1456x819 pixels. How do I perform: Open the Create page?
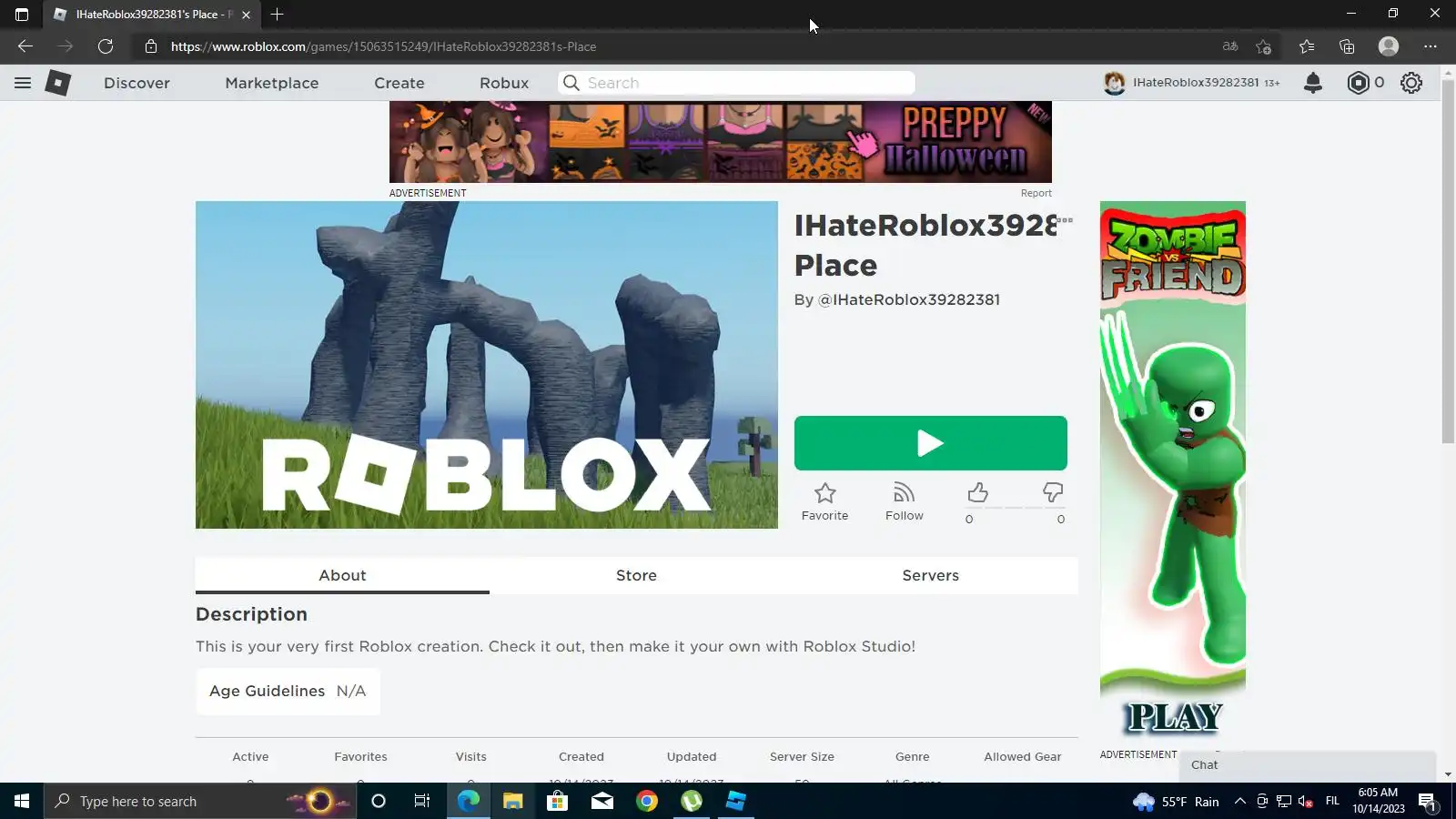pos(399,83)
